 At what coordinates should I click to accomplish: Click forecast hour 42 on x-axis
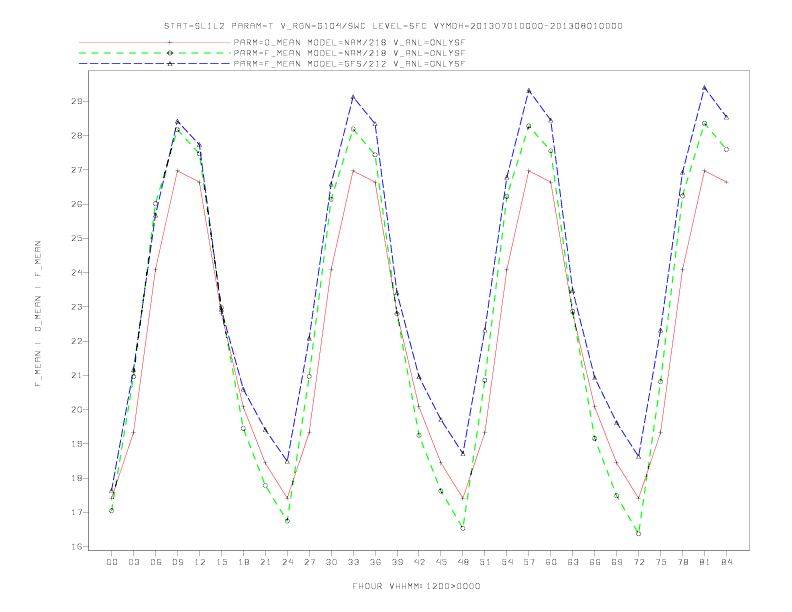[x=419, y=562]
